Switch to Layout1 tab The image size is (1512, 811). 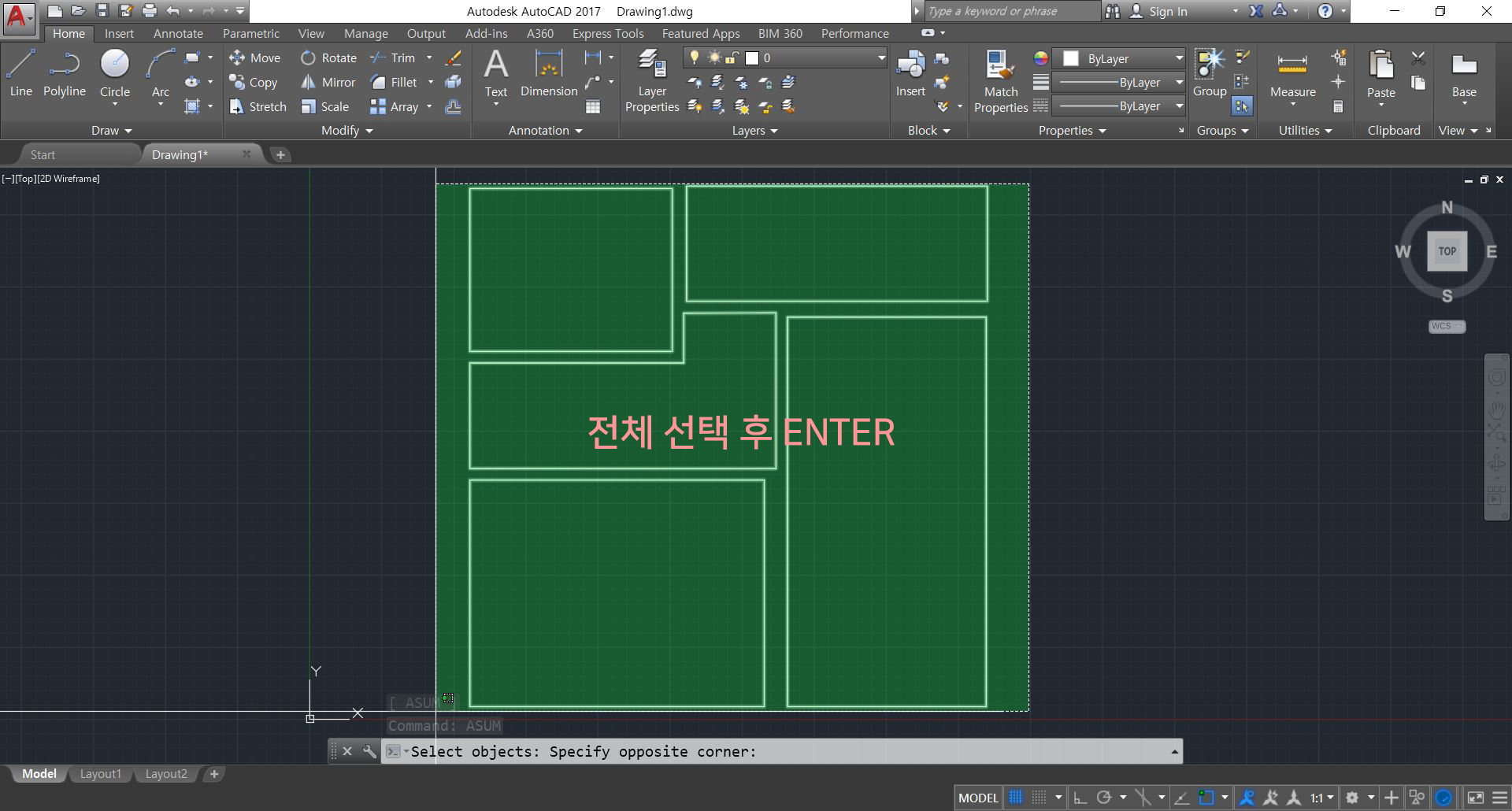(x=101, y=774)
